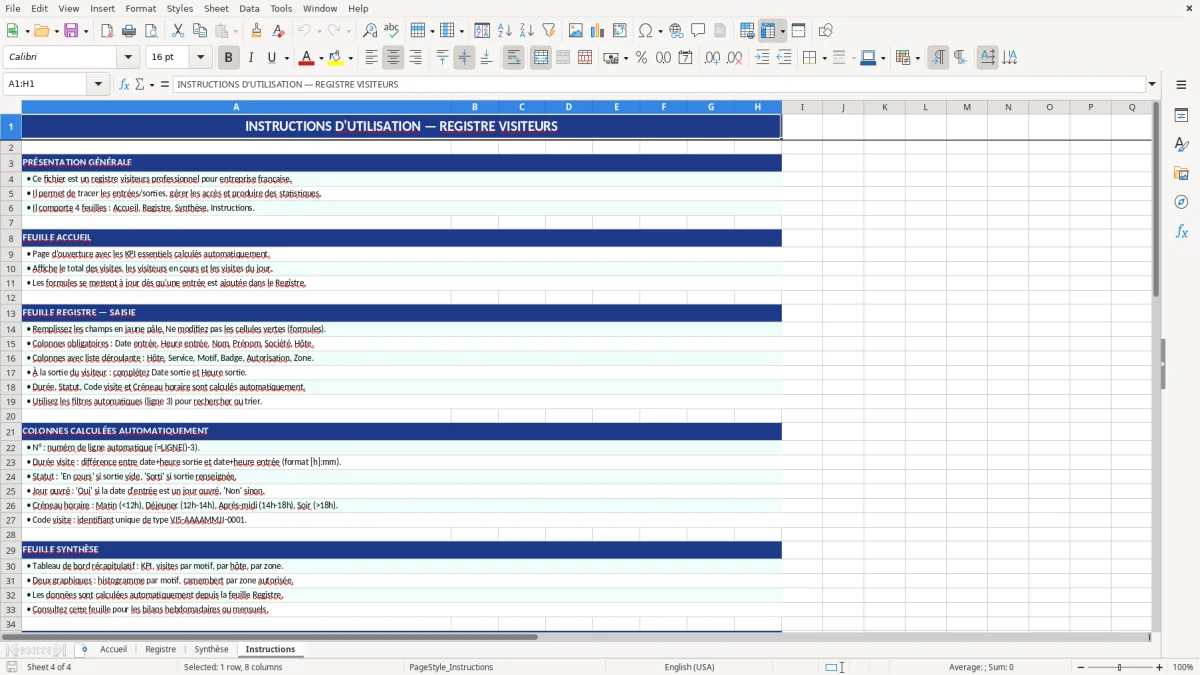This screenshot has height=675, width=1200.
Task: Toggle Merge and Center Cells
Action: click(540, 58)
